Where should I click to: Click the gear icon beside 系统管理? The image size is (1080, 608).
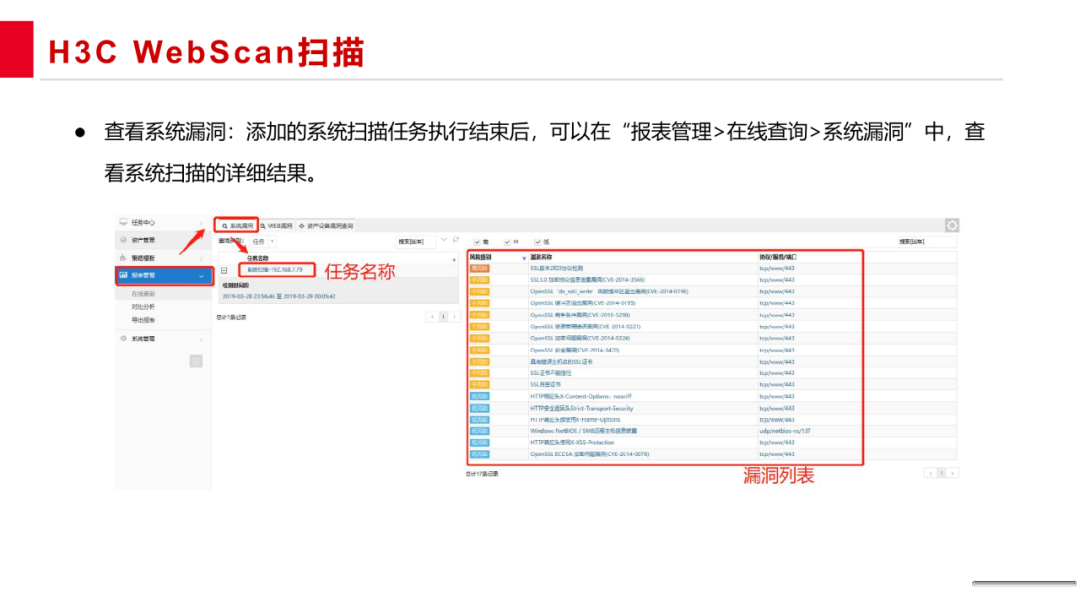[123, 339]
